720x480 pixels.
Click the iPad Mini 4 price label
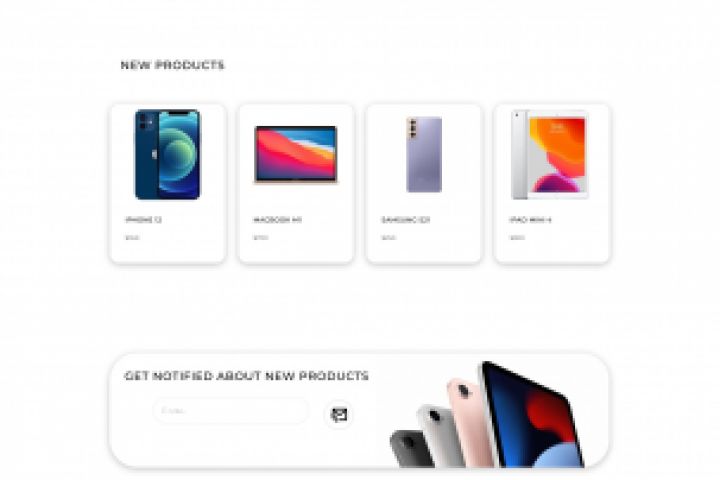(517, 237)
